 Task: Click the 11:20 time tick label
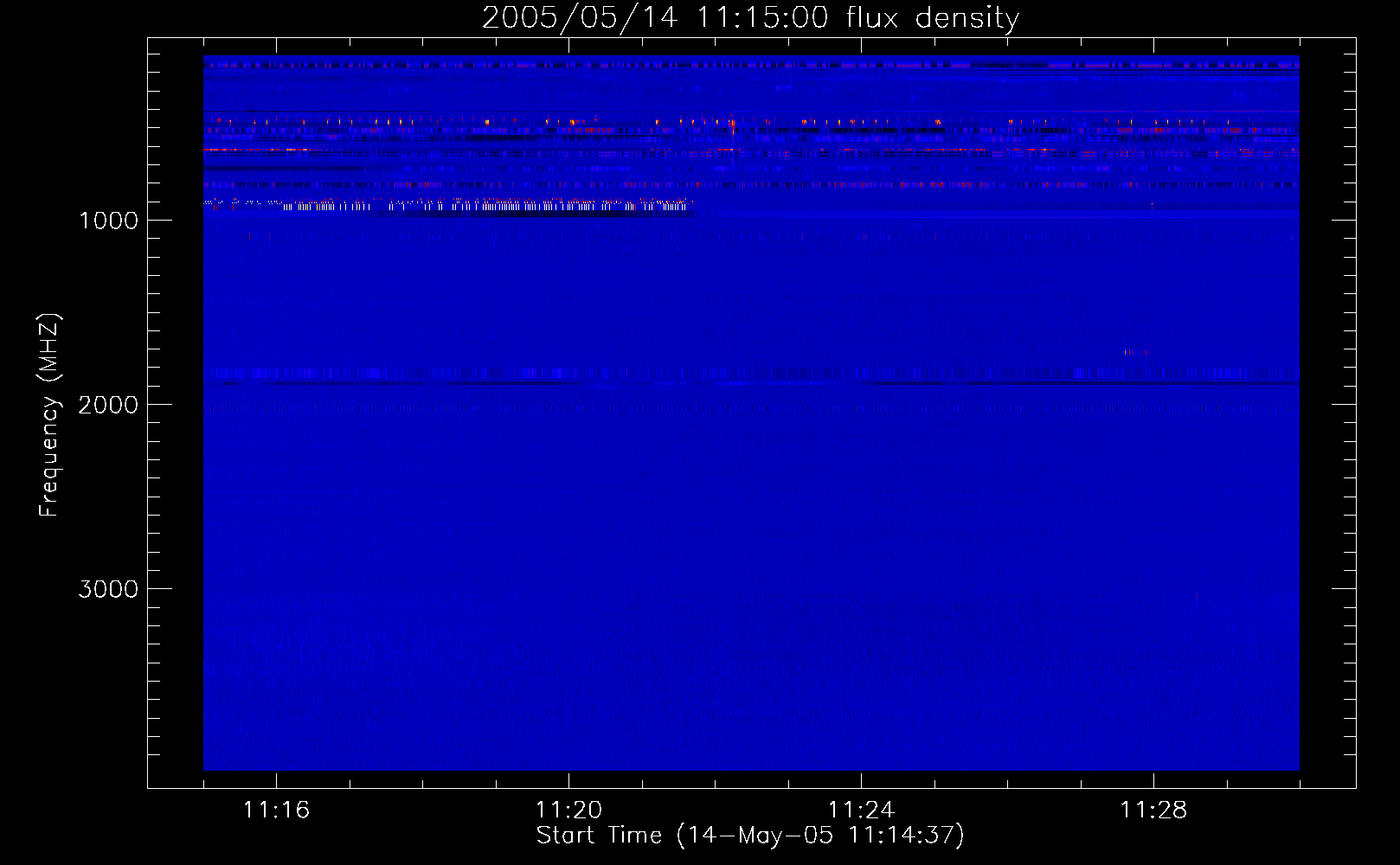tap(568, 810)
